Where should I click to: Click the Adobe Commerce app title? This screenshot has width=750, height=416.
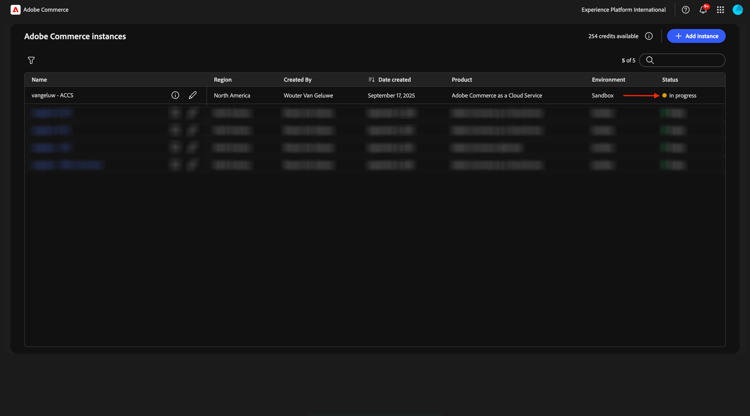46,10
